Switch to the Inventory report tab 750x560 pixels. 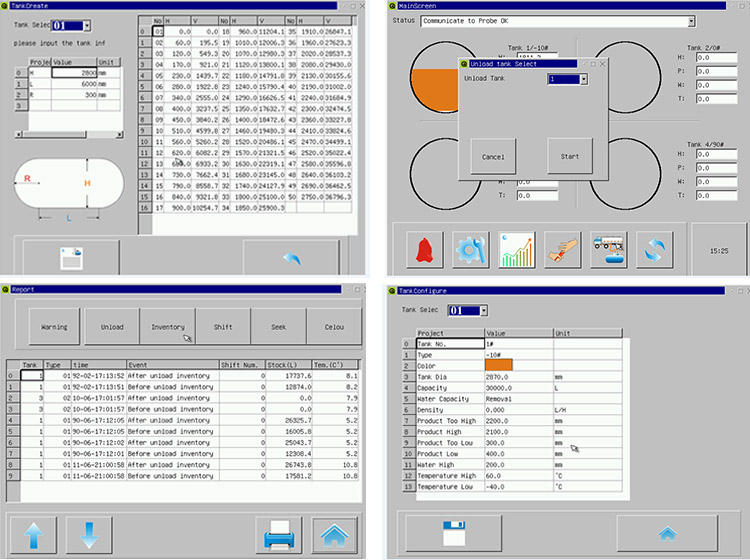[x=168, y=327]
